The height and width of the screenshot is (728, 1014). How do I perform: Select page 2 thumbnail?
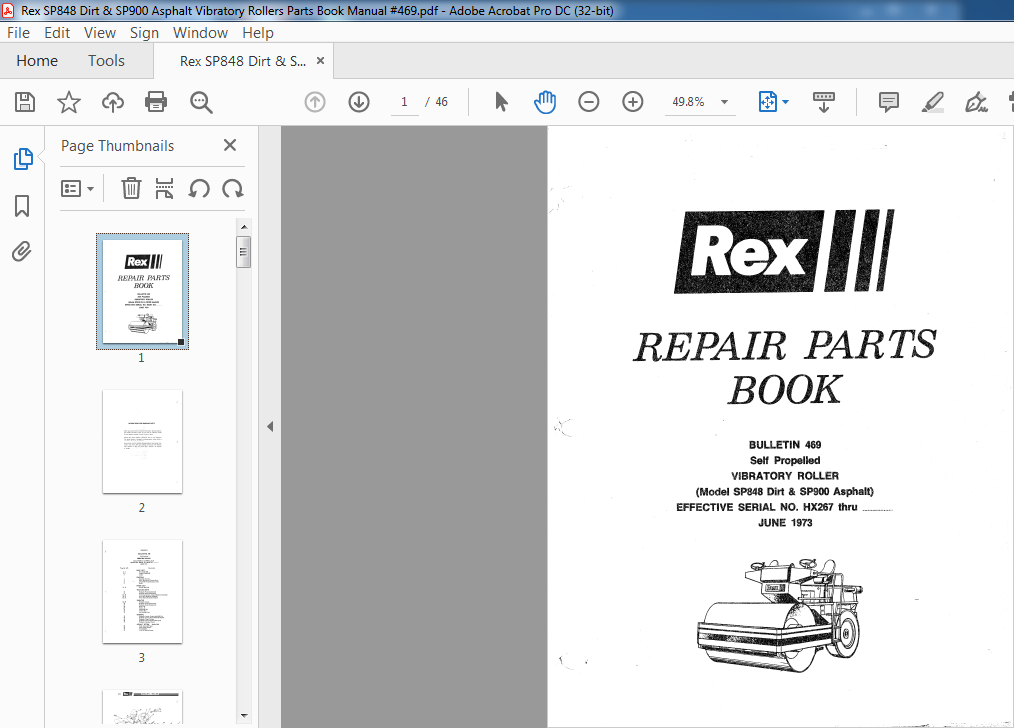pyautogui.click(x=142, y=442)
